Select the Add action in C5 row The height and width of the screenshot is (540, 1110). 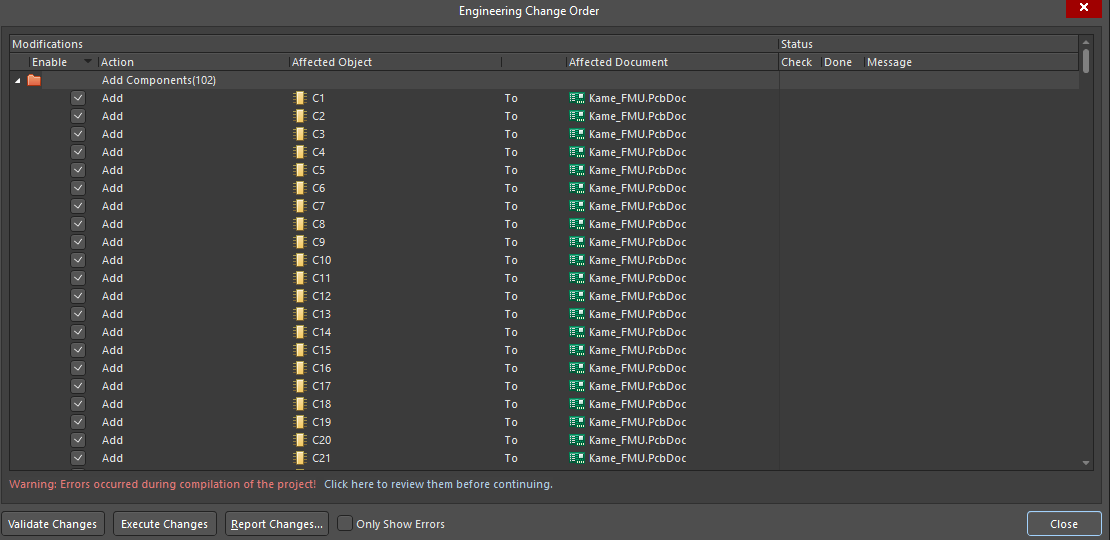pos(113,171)
